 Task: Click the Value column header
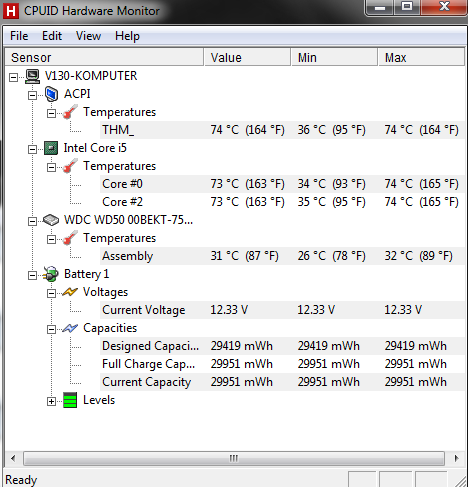(x=247, y=57)
